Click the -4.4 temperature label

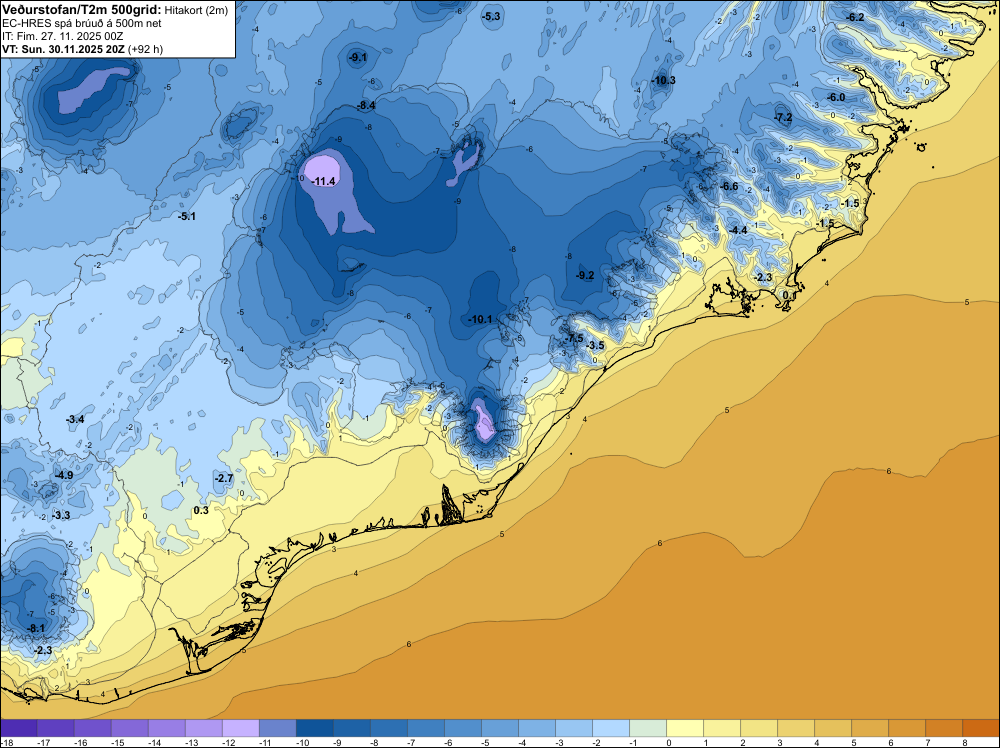point(739,230)
